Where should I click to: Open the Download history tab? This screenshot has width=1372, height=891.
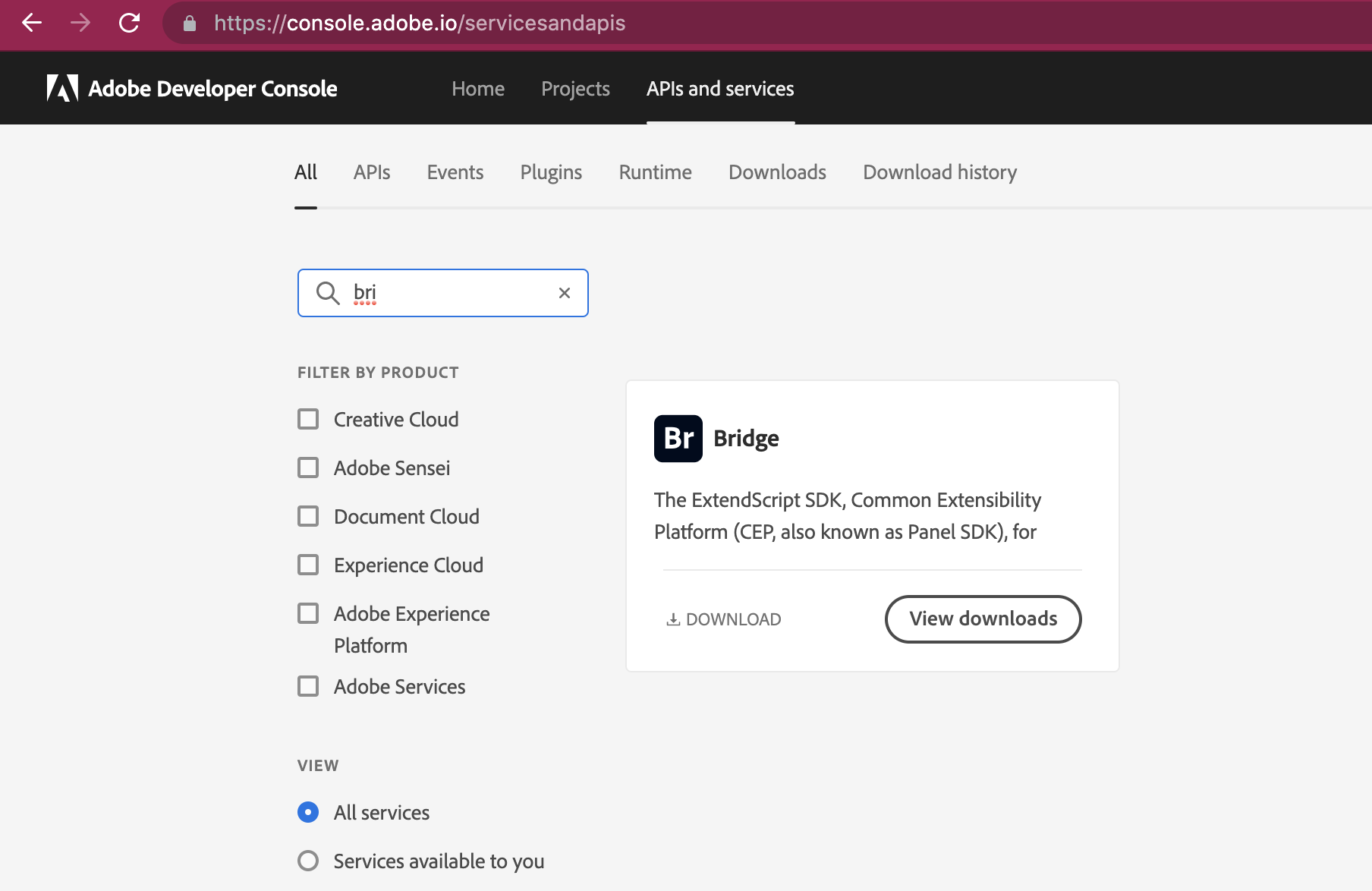click(939, 172)
